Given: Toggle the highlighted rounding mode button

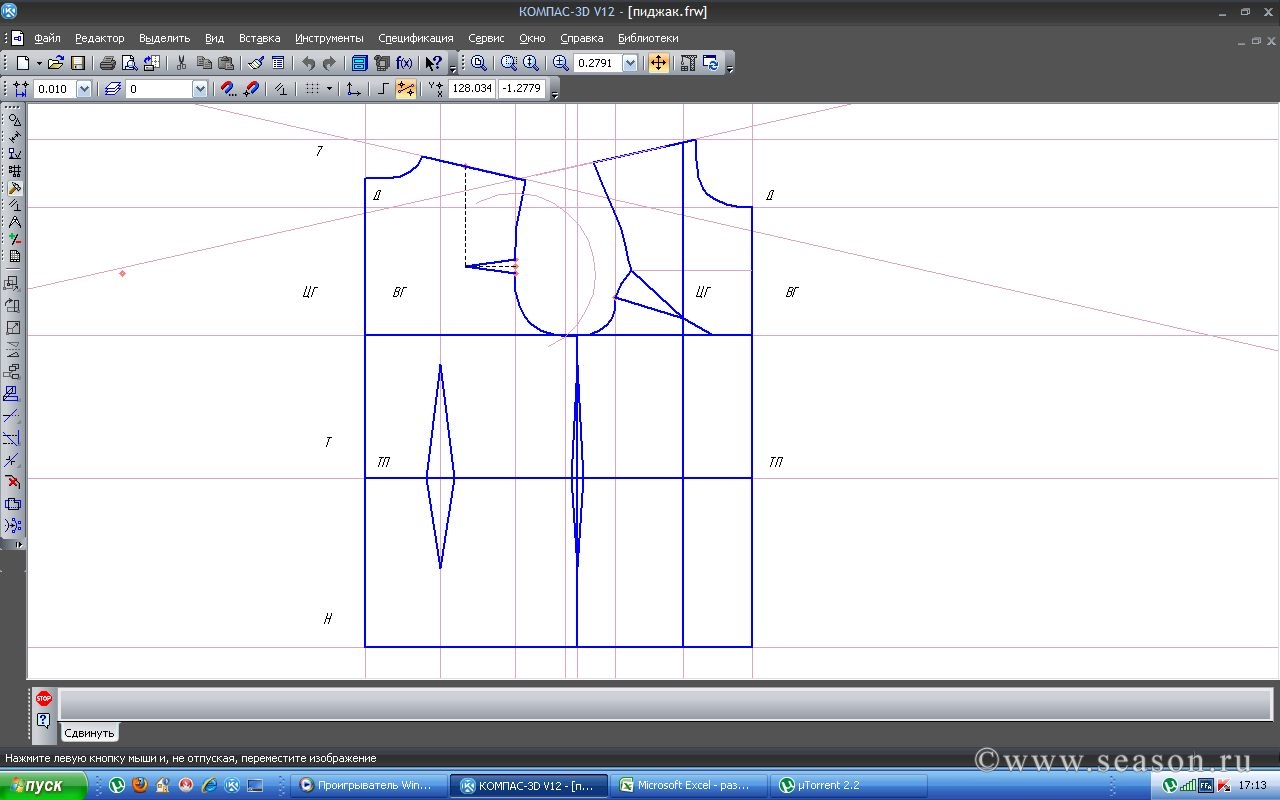Looking at the screenshot, I should tap(406, 89).
